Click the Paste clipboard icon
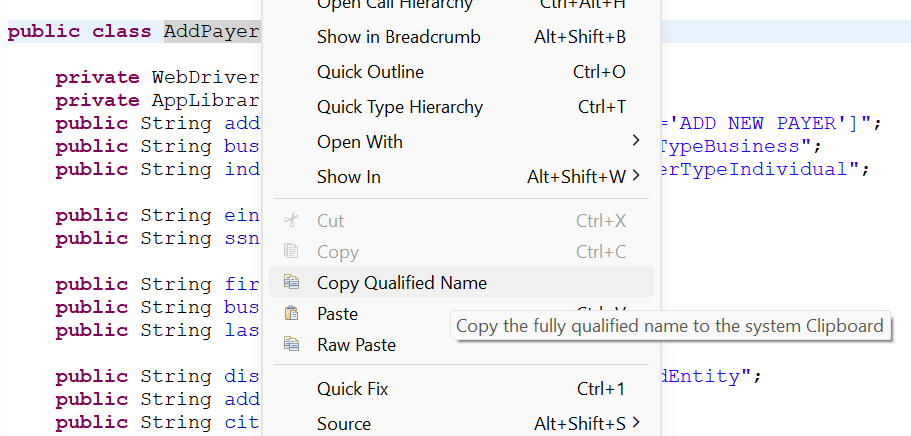 click(291, 314)
